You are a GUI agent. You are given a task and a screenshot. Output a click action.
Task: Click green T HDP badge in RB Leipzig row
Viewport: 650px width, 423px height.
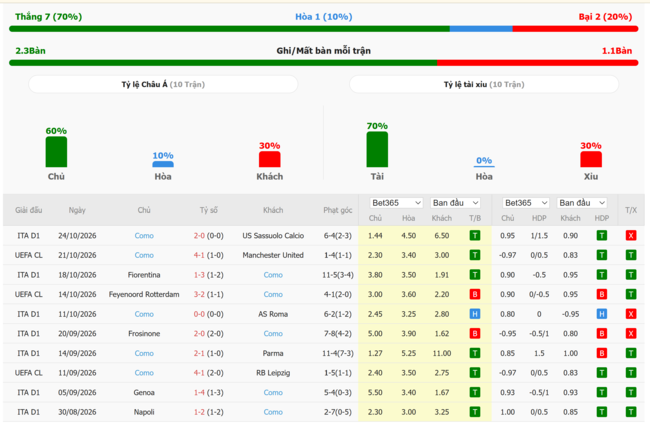click(601, 373)
